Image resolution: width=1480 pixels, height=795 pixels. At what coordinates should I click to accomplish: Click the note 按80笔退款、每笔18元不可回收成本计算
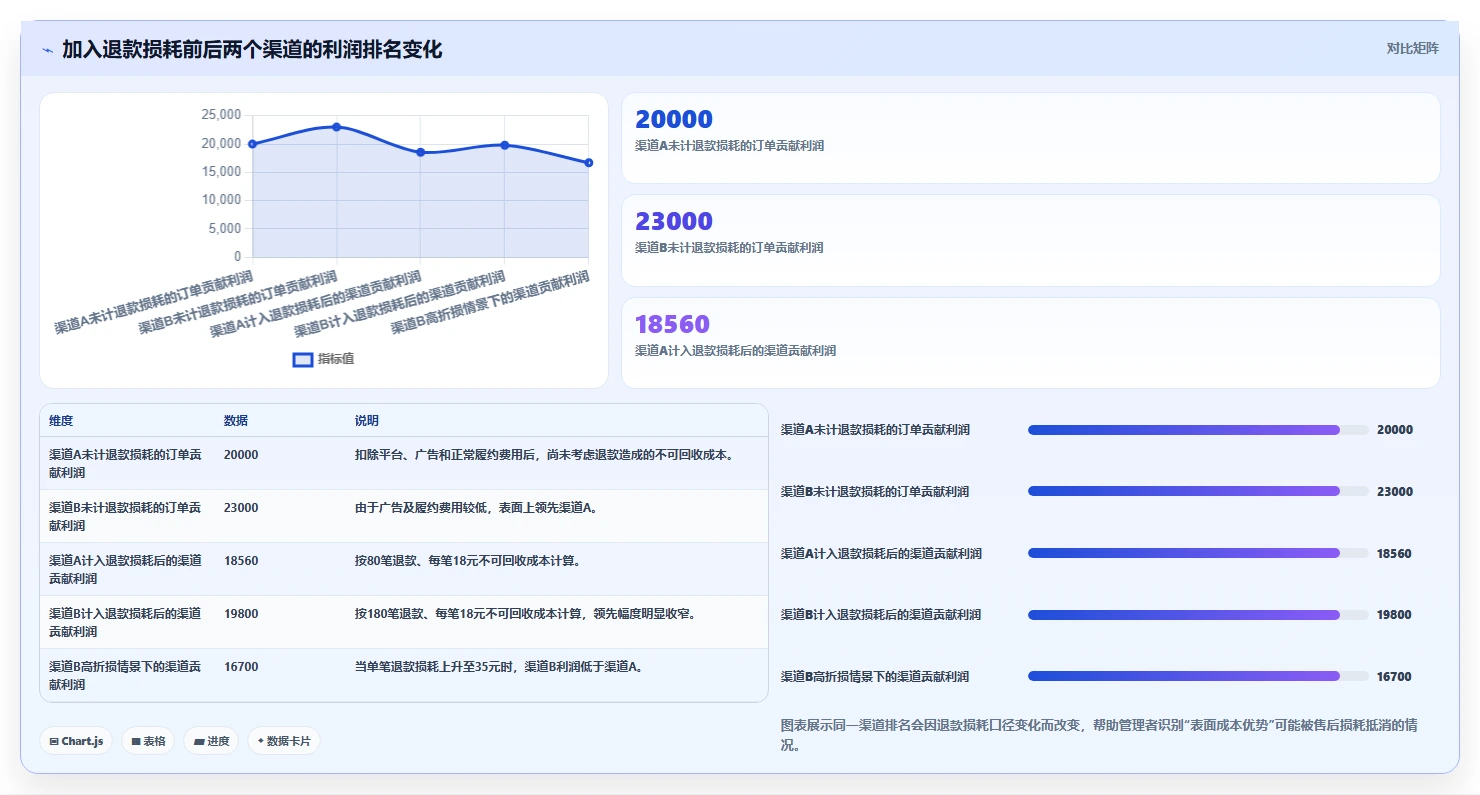[468, 561]
